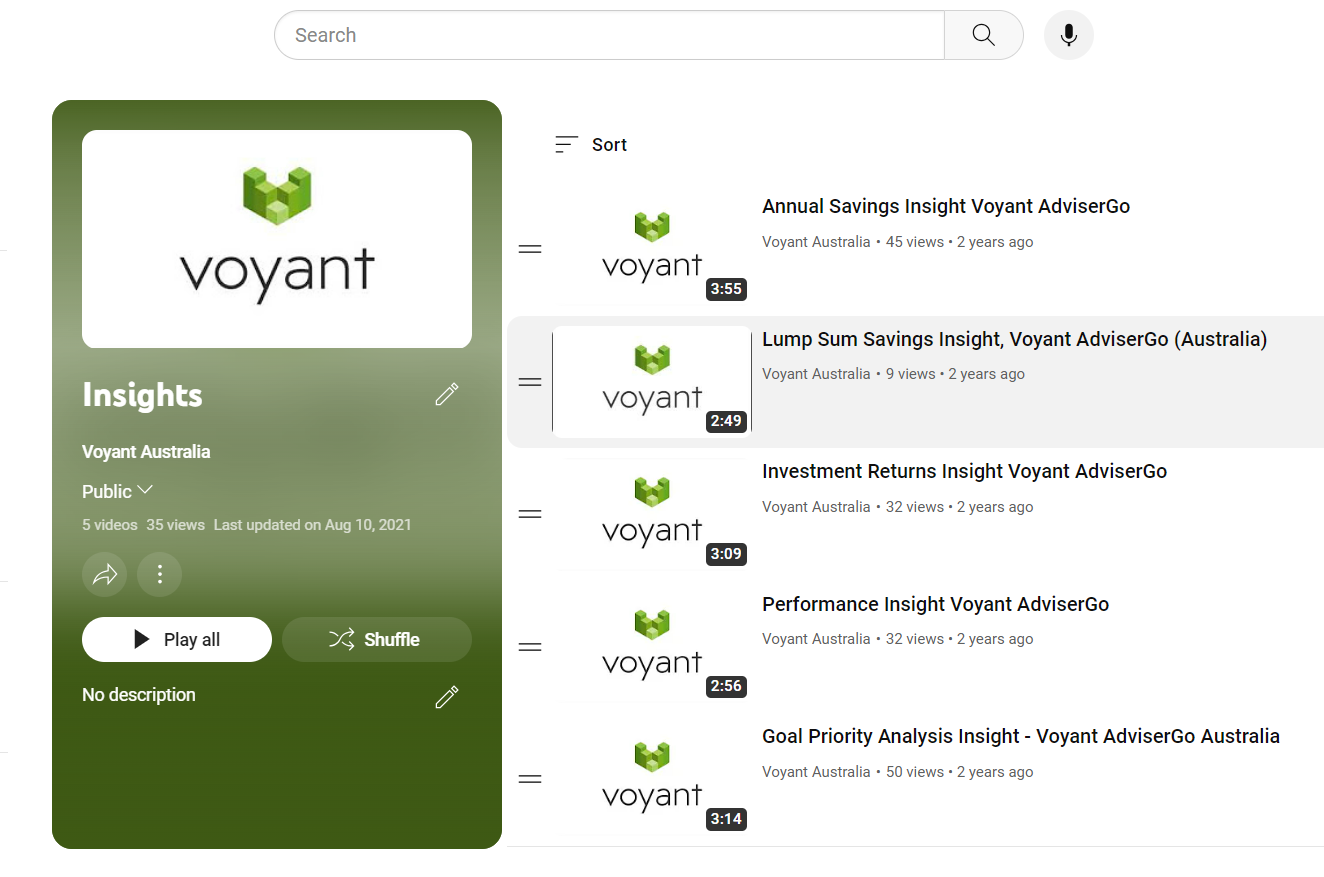Click Voyant Australia channel under Annual Savings video
Viewport: 1324px width, 877px height.
click(816, 242)
